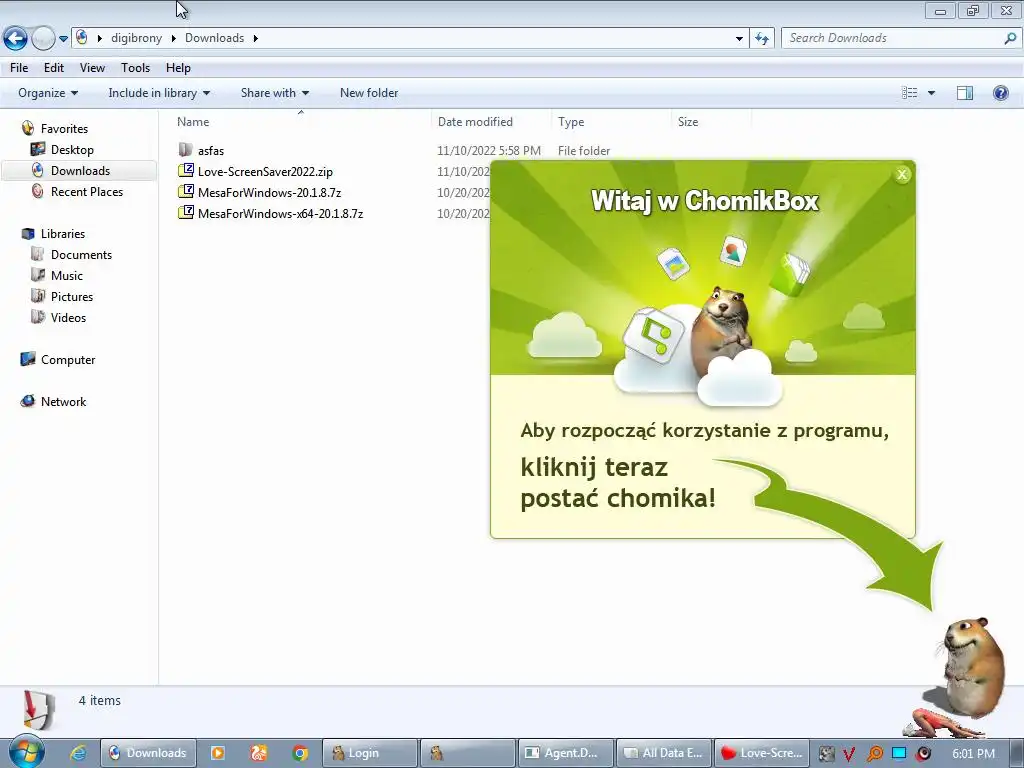The height and width of the screenshot is (768, 1024).
Task: Switch to the unlabeled hamster taskbar window
Action: (467, 753)
